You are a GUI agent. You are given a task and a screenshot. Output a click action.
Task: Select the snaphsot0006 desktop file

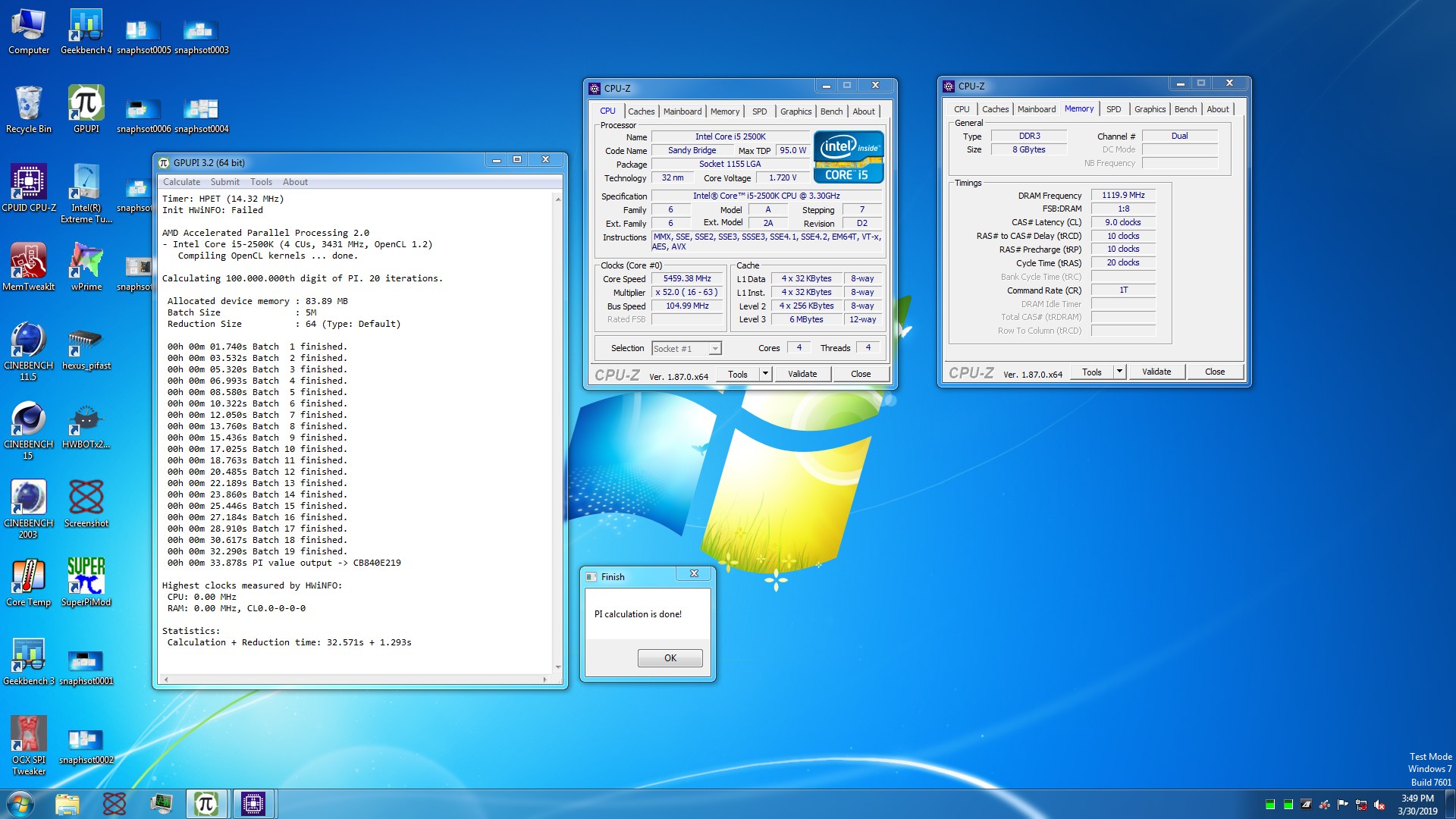(x=143, y=115)
